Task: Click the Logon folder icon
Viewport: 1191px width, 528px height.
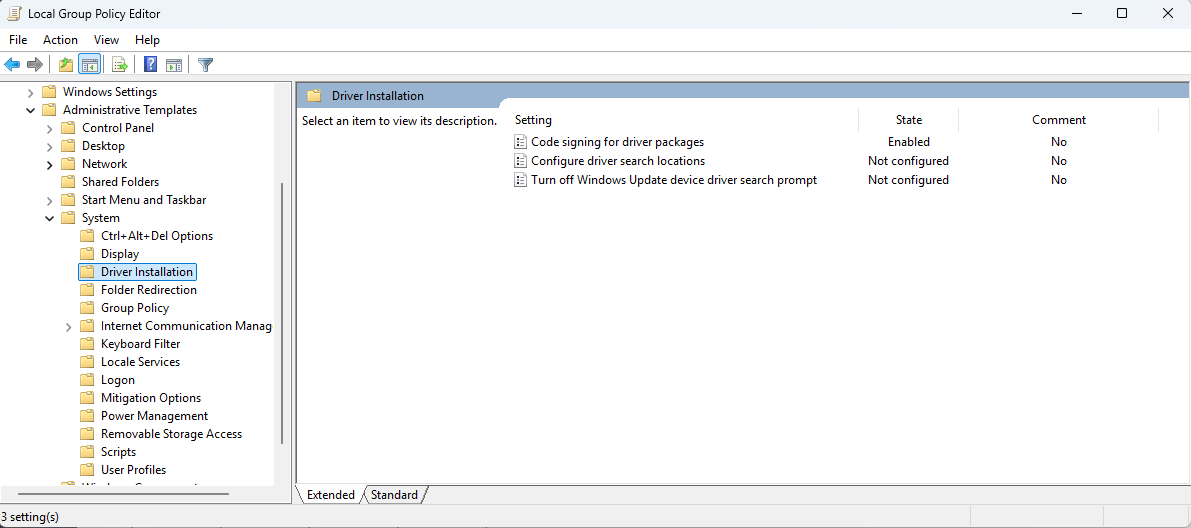Action: (87, 380)
